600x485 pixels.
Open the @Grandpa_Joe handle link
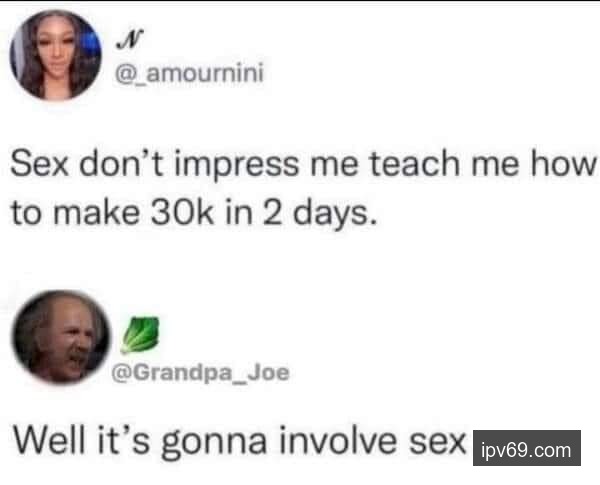200,372
